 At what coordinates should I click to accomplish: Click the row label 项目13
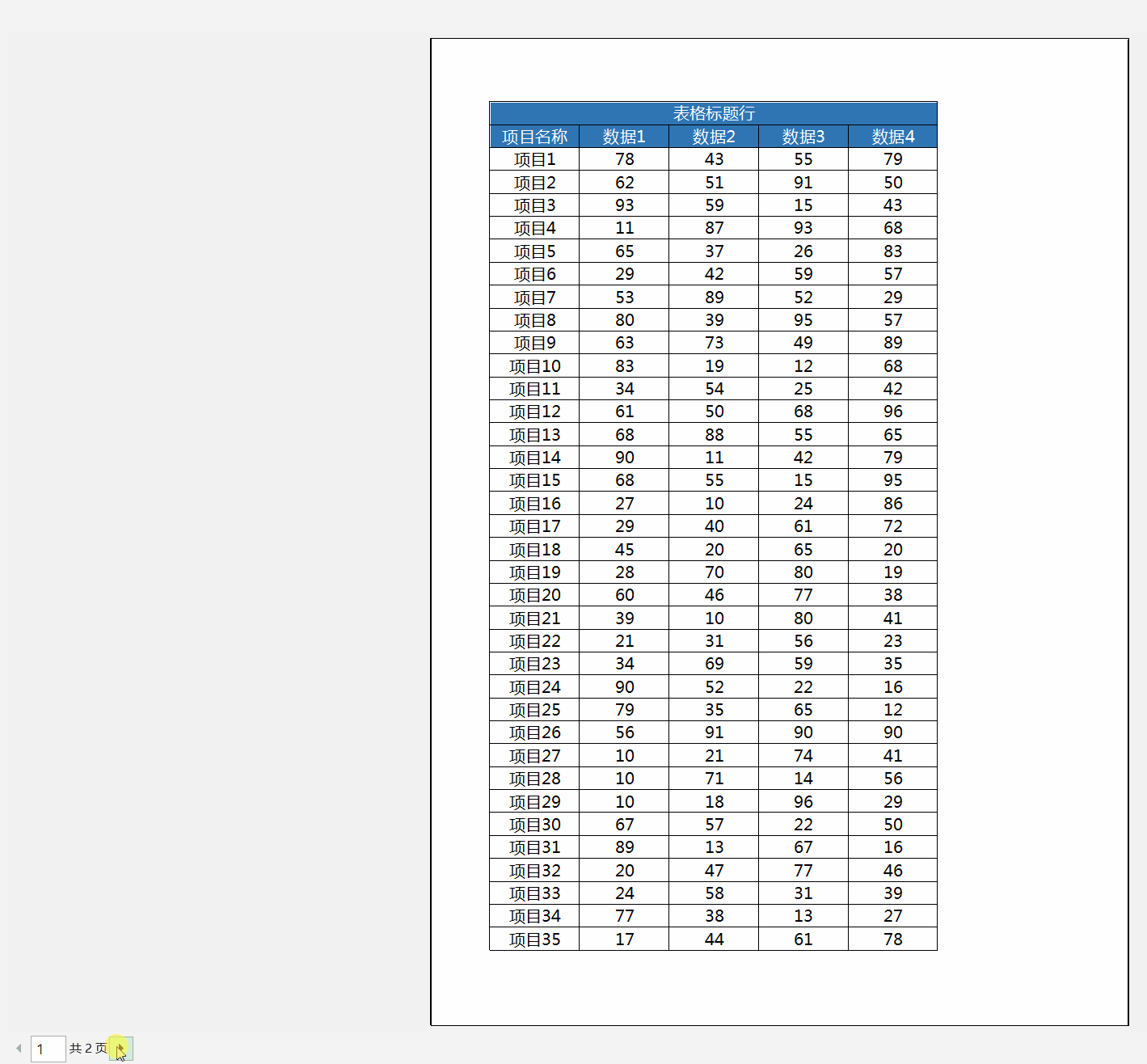pyautogui.click(x=535, y=435)
